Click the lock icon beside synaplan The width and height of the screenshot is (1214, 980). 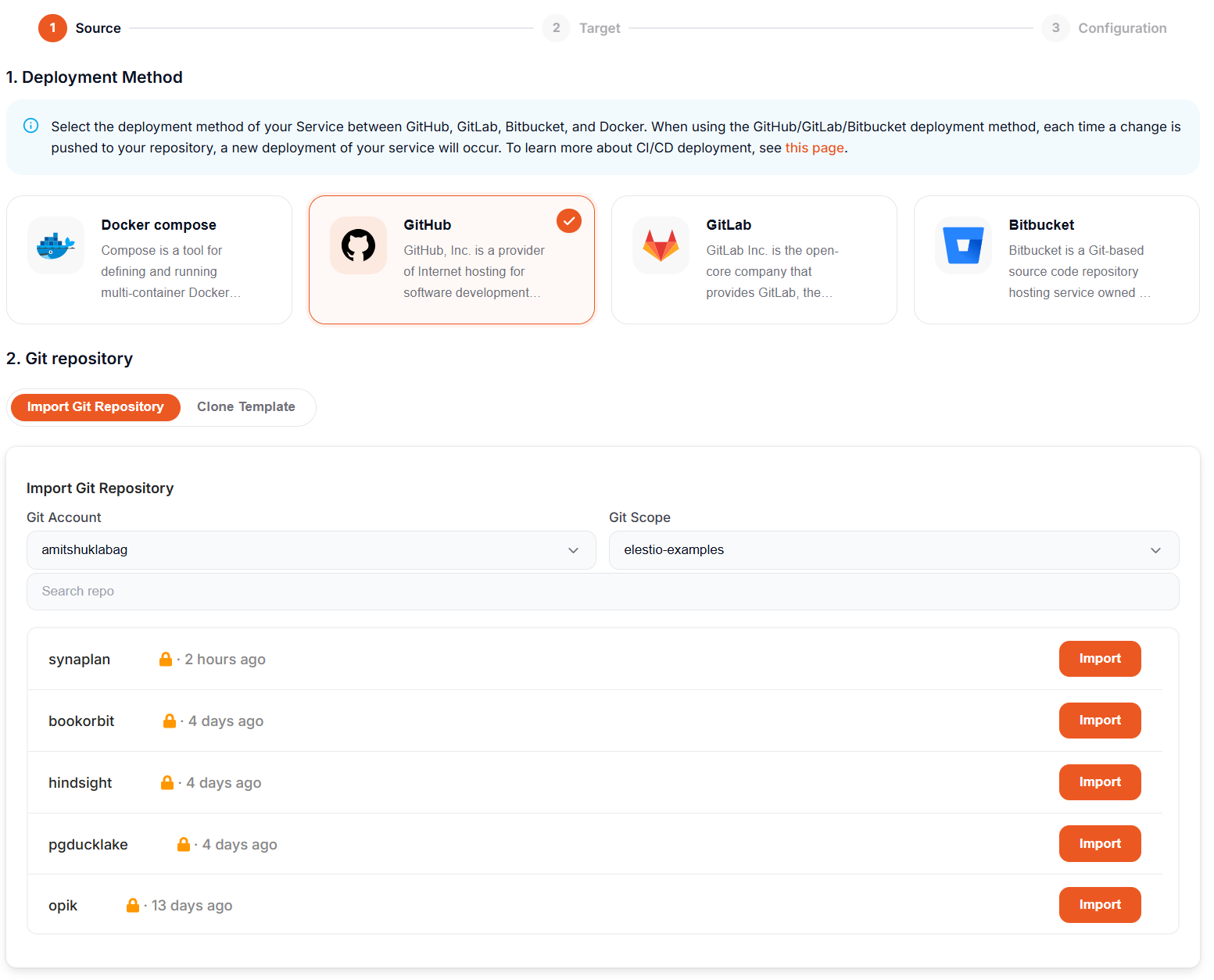click(166, 660)
